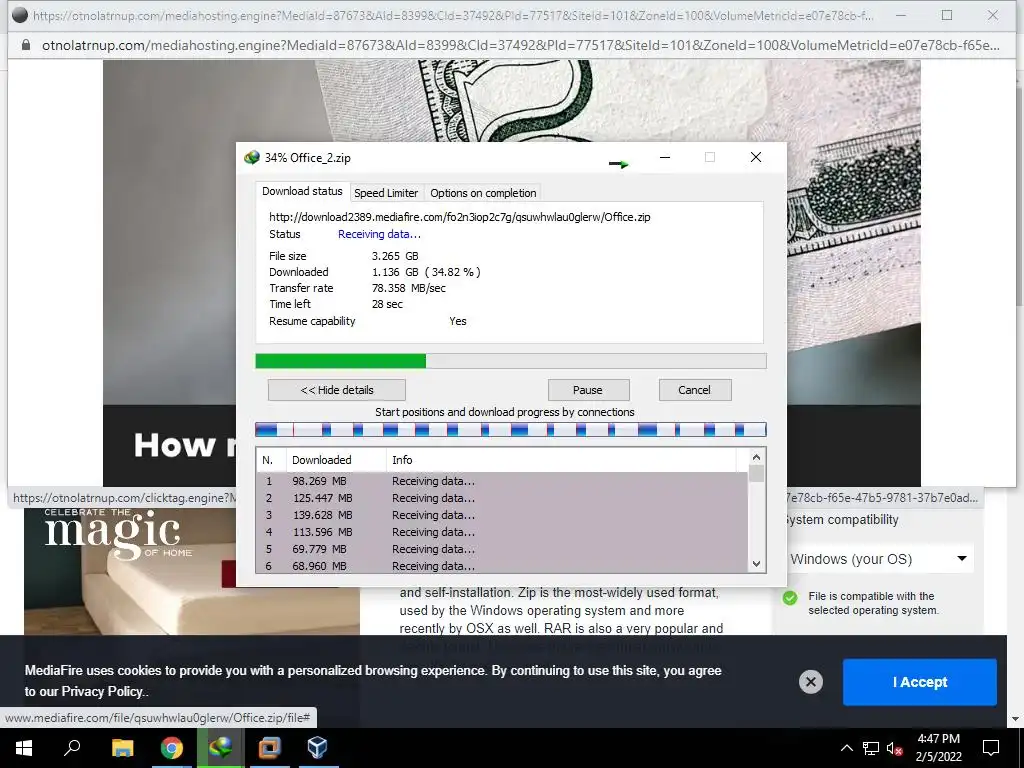Close the Office_2.zip download dialog

[756, 157]
